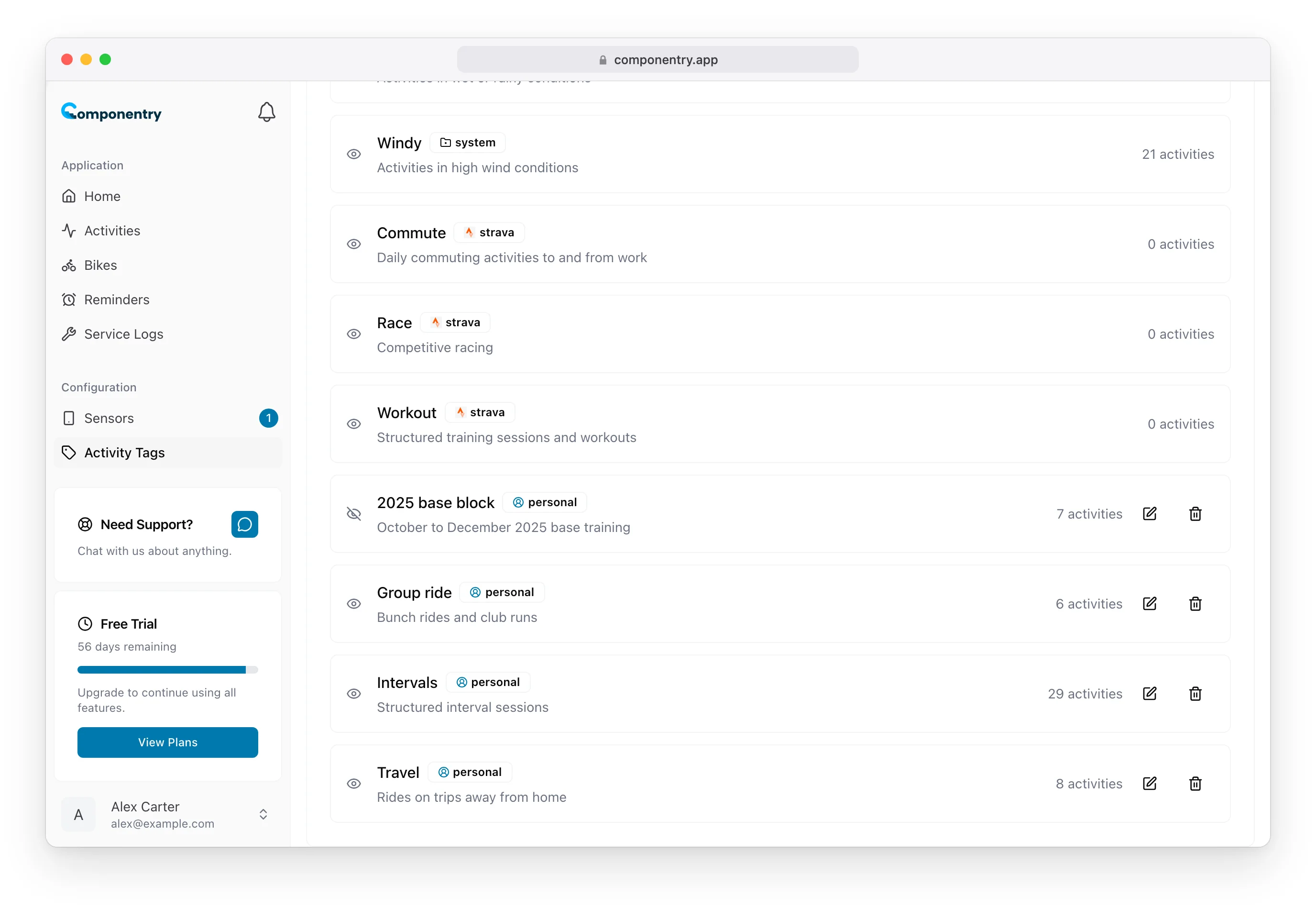Delete the Group ride tag

click(x=1195, y=604)
